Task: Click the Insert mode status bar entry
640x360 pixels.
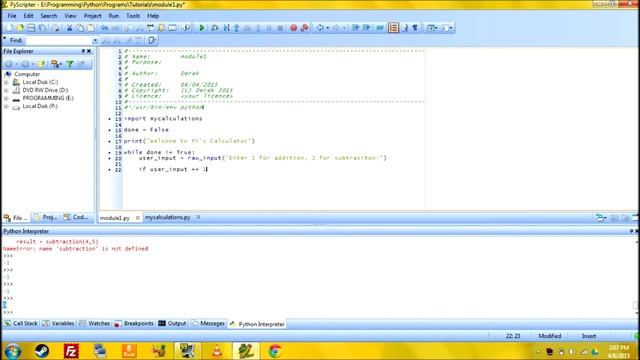Action: (589, 336)
